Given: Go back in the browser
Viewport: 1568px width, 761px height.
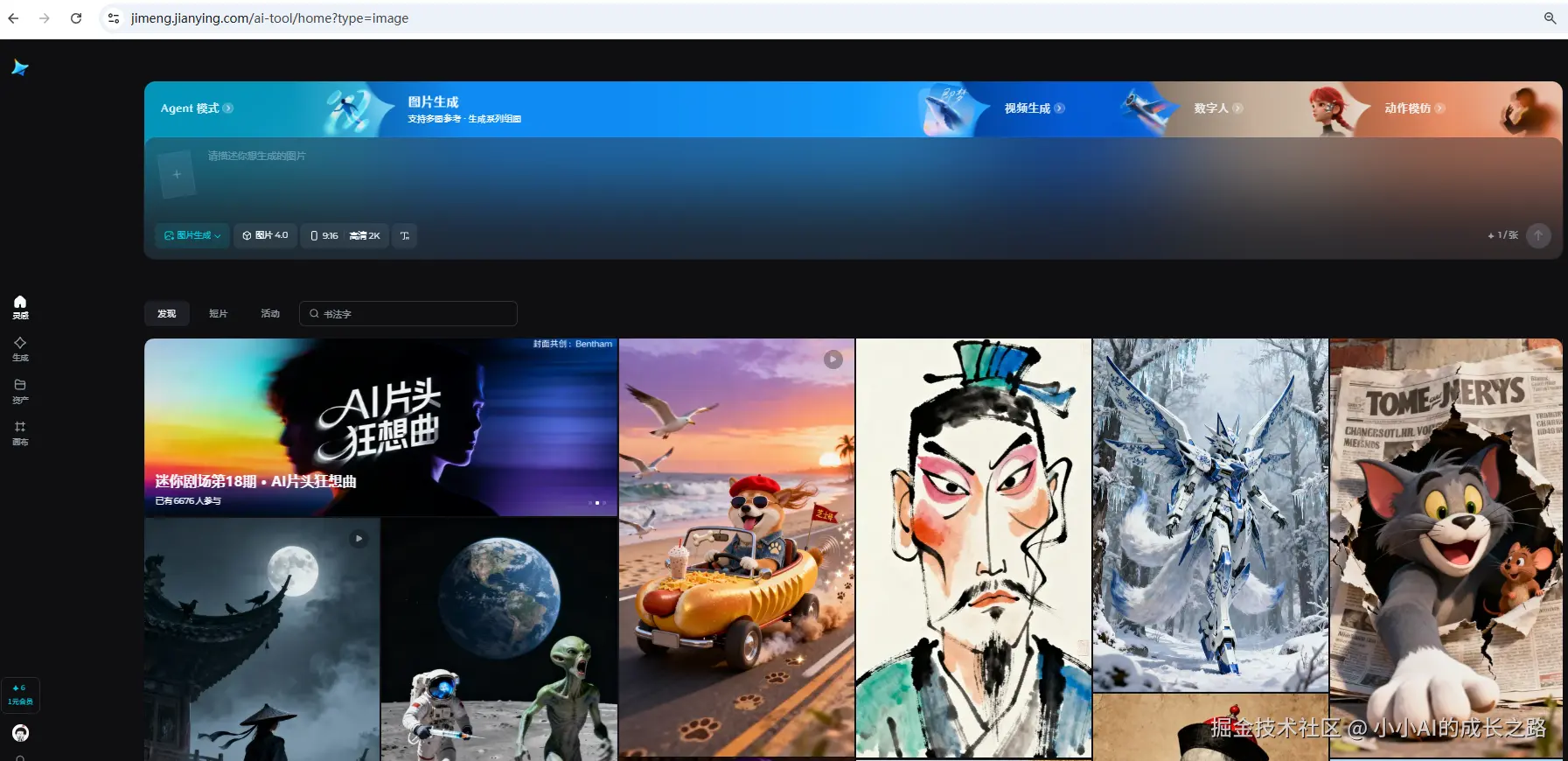Looking at the screenshot, I should (x=13, y=17).
